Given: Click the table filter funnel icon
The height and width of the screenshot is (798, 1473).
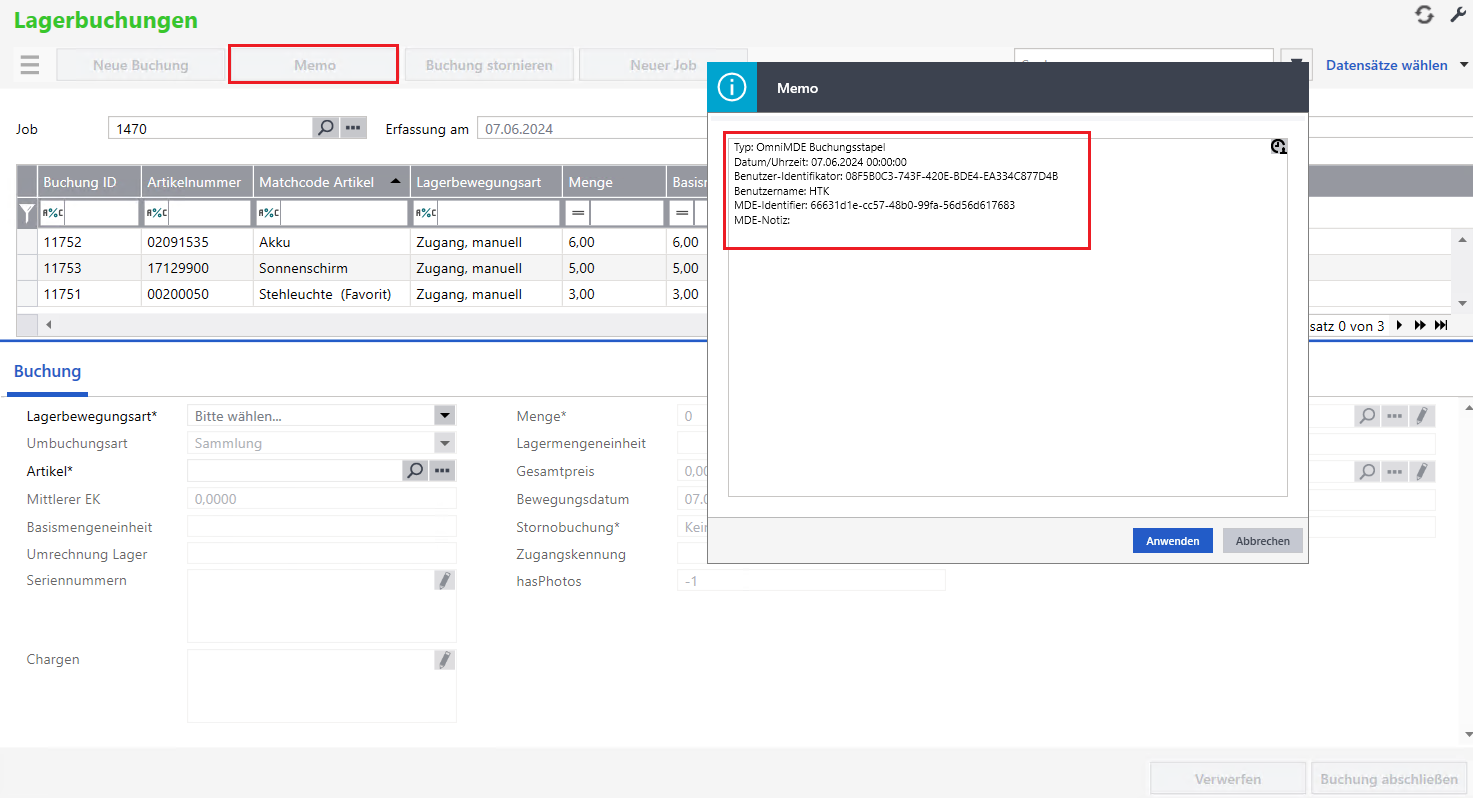Looking at the screenshot, I should click(27, 212).
